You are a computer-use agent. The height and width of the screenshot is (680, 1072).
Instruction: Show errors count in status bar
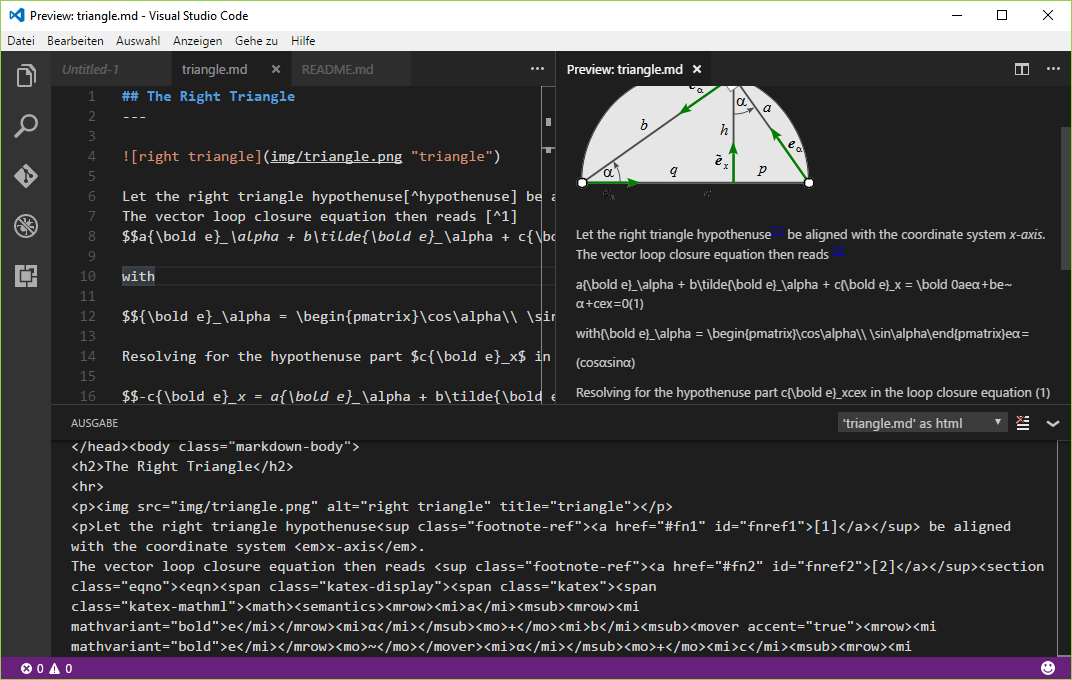32,668
